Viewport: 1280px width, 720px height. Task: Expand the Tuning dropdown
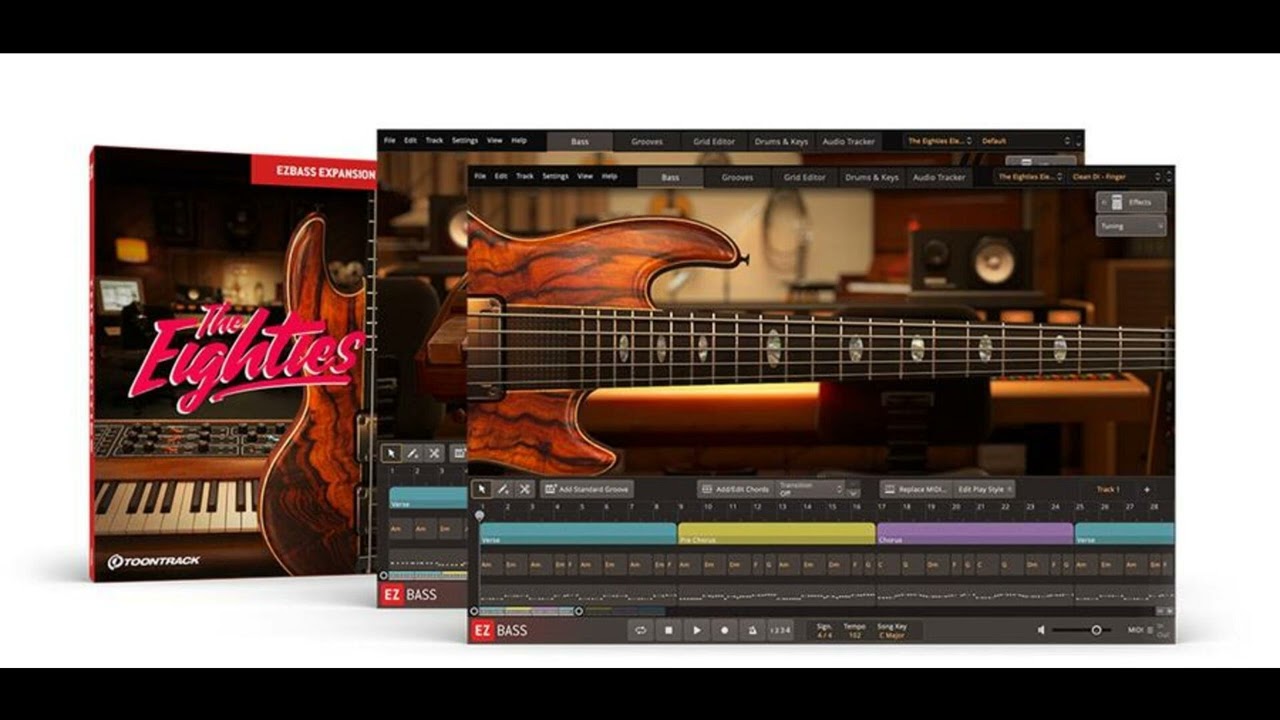point(1131,226)
